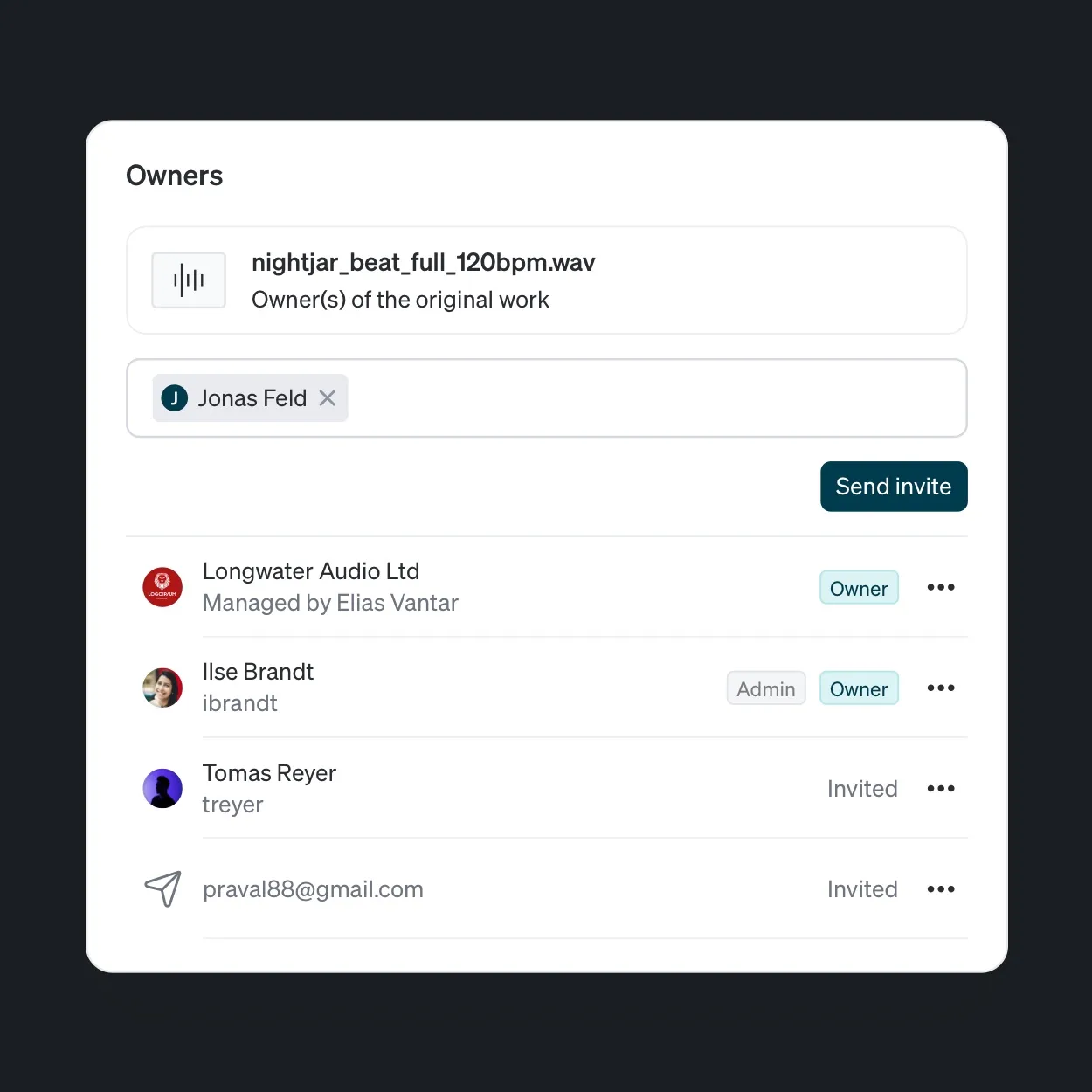Click the J avatar on Jonas Feld chip
1092x1092 pixels.
click(175, 398)
